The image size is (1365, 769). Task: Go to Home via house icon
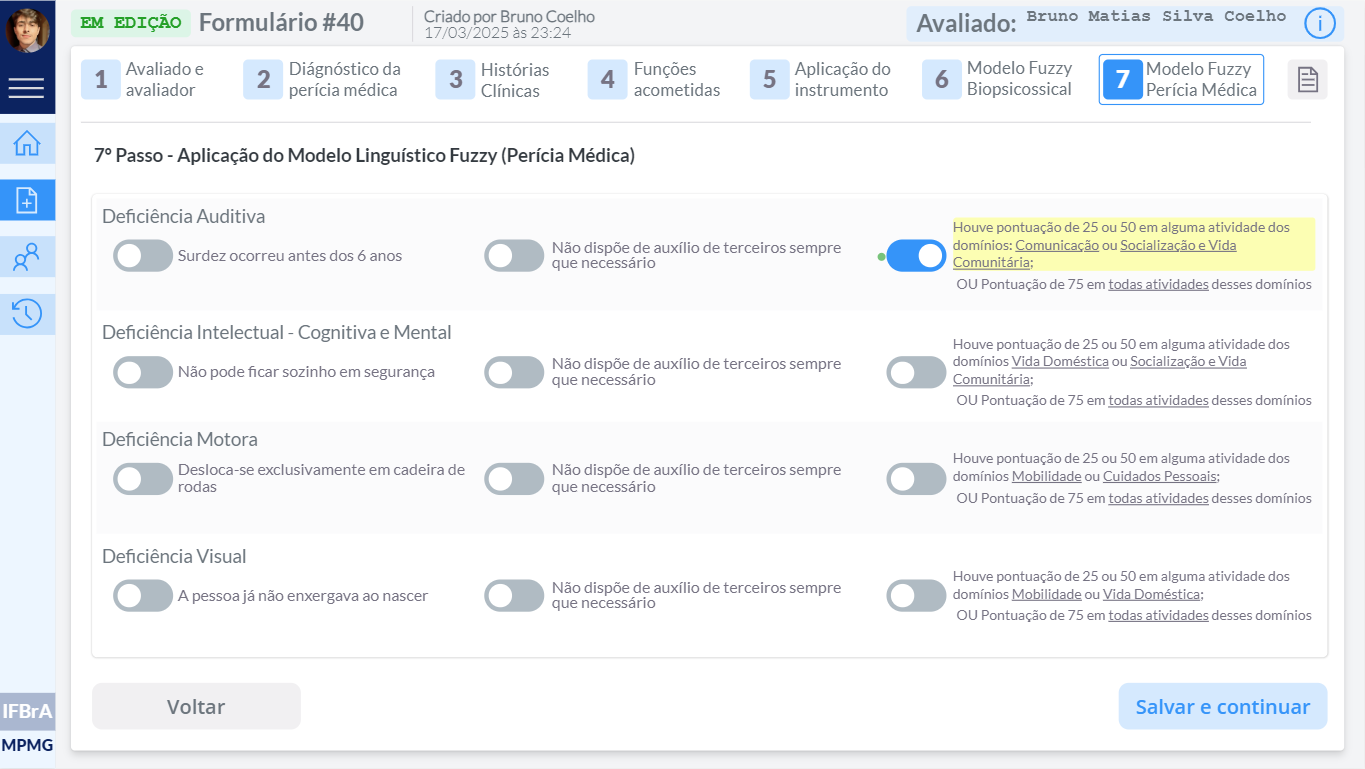(27, 144)
